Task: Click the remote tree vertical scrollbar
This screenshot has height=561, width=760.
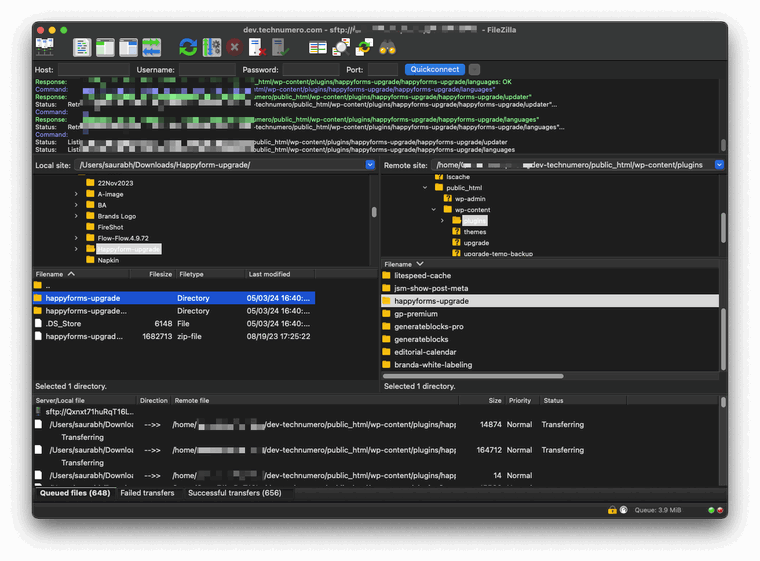Action: point(723,228)
